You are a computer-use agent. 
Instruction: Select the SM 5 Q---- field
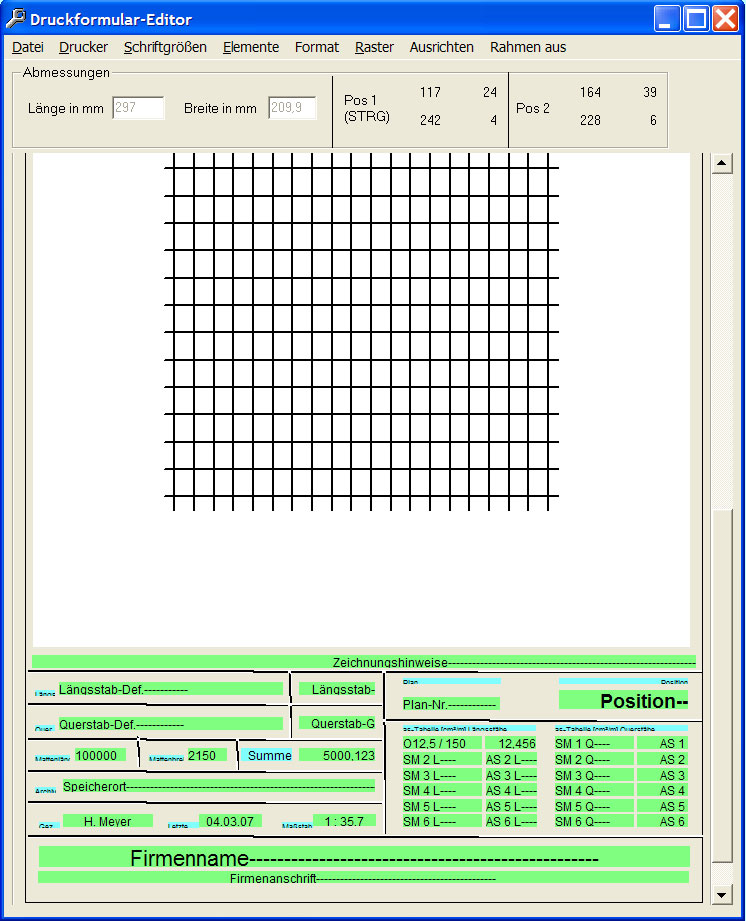coord(594,806)
